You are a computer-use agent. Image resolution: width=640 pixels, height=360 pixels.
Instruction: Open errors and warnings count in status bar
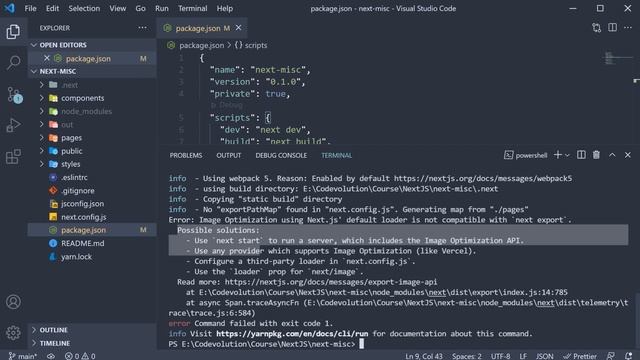click(80, 356)
